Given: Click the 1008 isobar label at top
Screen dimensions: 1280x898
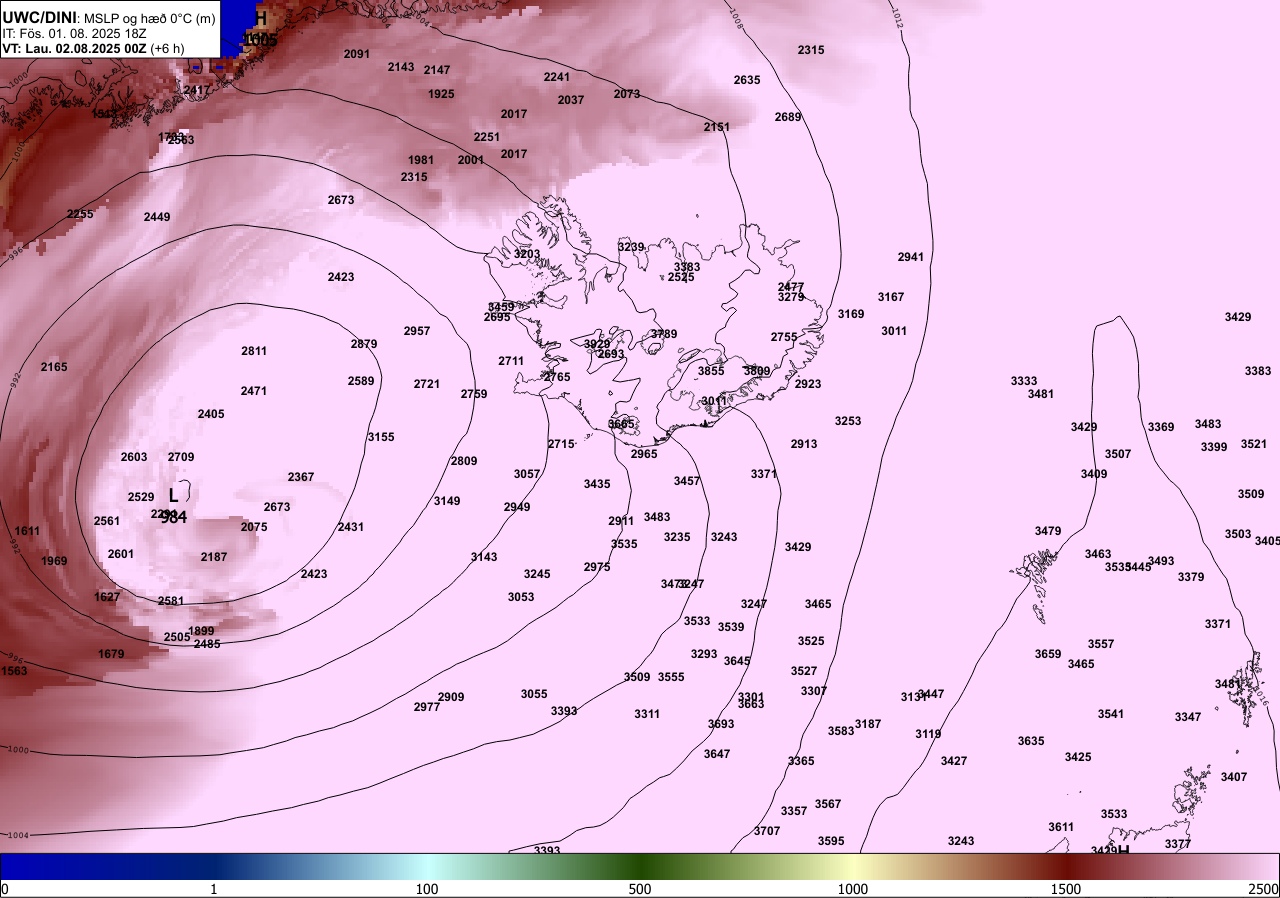Looking at the screenshot, I should point(736,17).
